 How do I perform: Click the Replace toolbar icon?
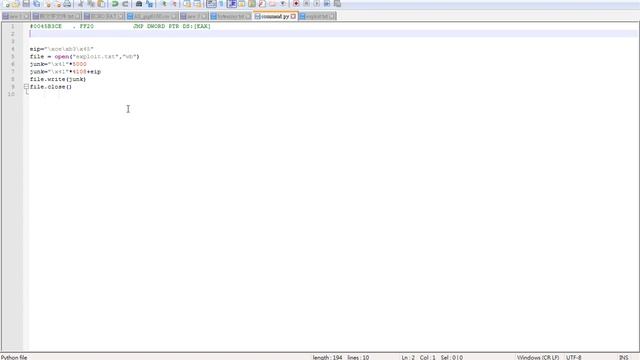(x=149, y=4)
